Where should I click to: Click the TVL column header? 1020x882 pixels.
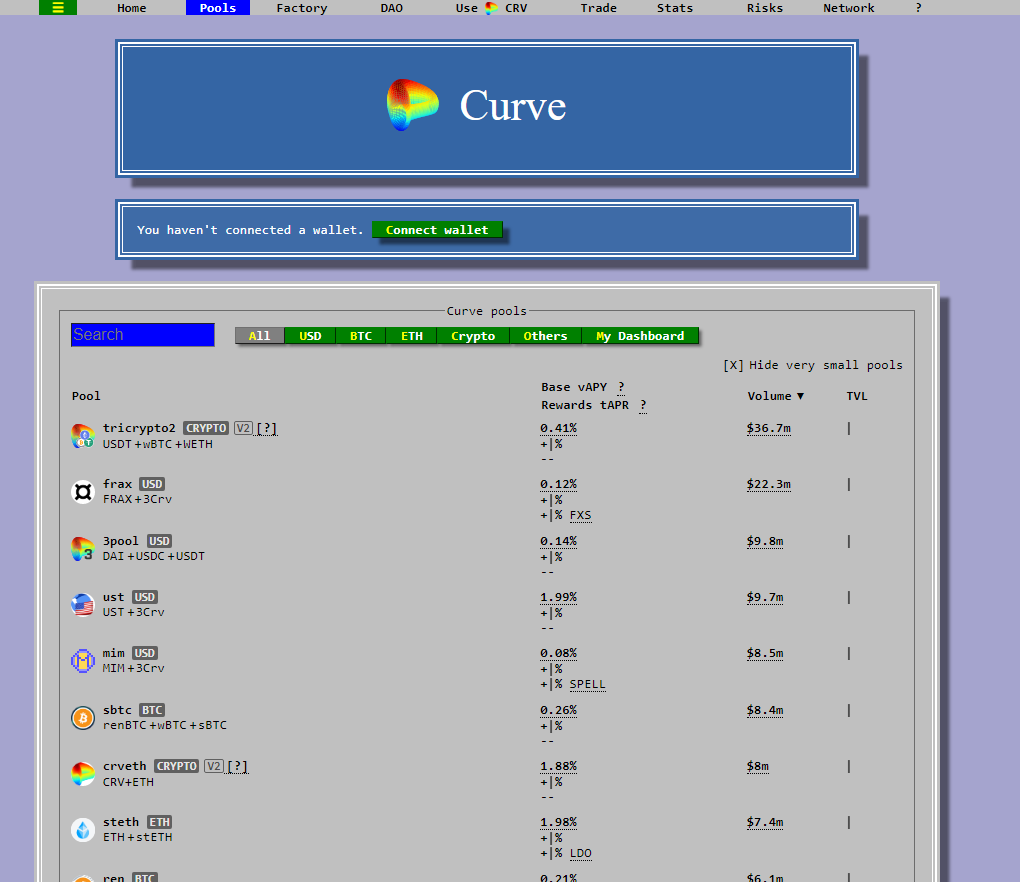(x=857, y=396)
